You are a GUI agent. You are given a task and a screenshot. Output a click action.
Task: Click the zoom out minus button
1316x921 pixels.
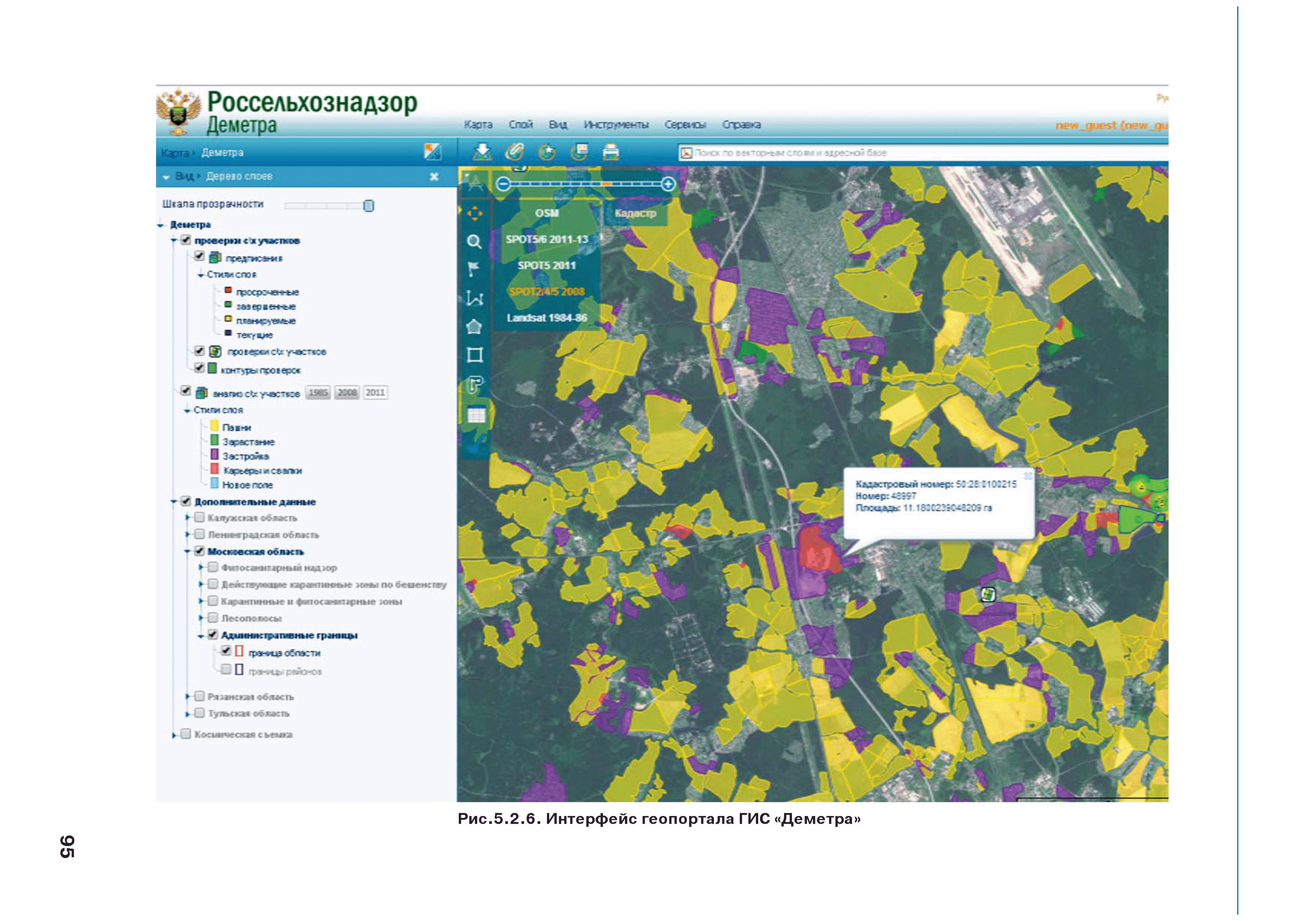pyautogui.click(x=503, y=184)
